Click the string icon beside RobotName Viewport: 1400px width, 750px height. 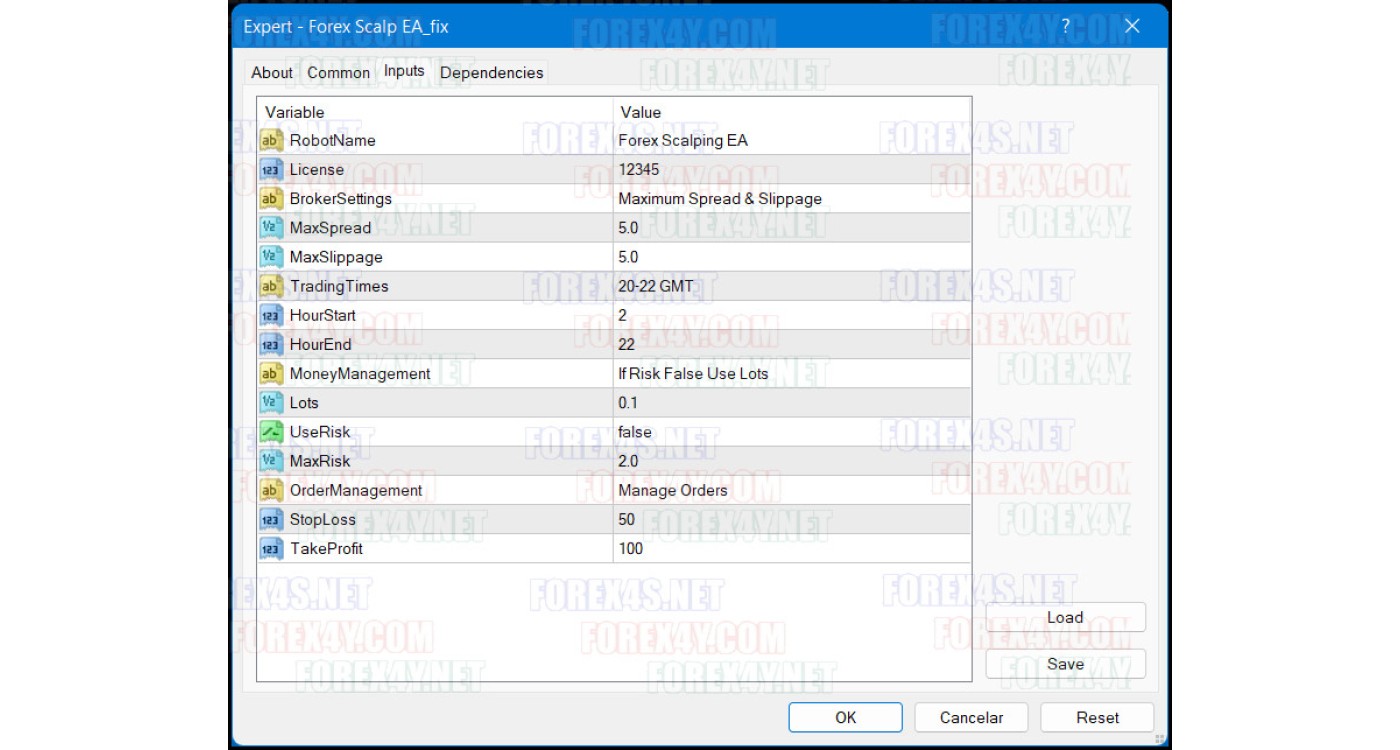click(x=271, y=141)
